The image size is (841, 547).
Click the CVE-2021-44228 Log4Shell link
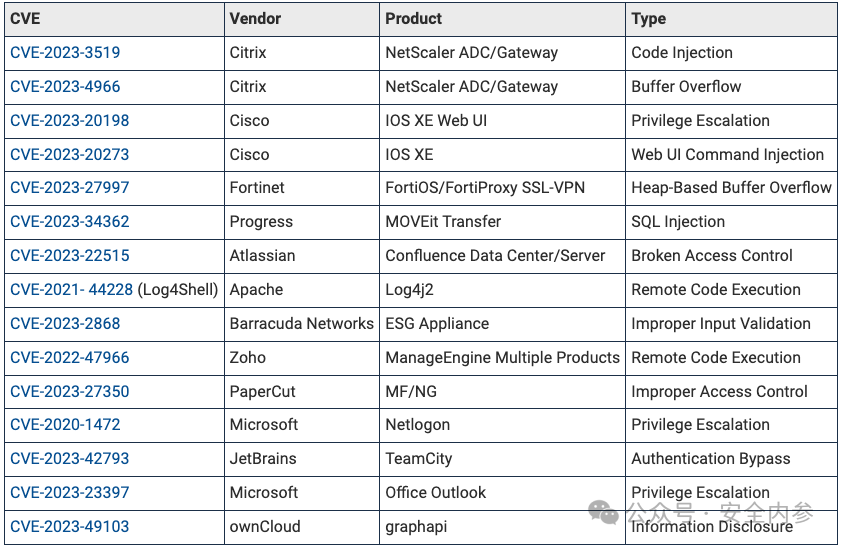tap(71, 290)
